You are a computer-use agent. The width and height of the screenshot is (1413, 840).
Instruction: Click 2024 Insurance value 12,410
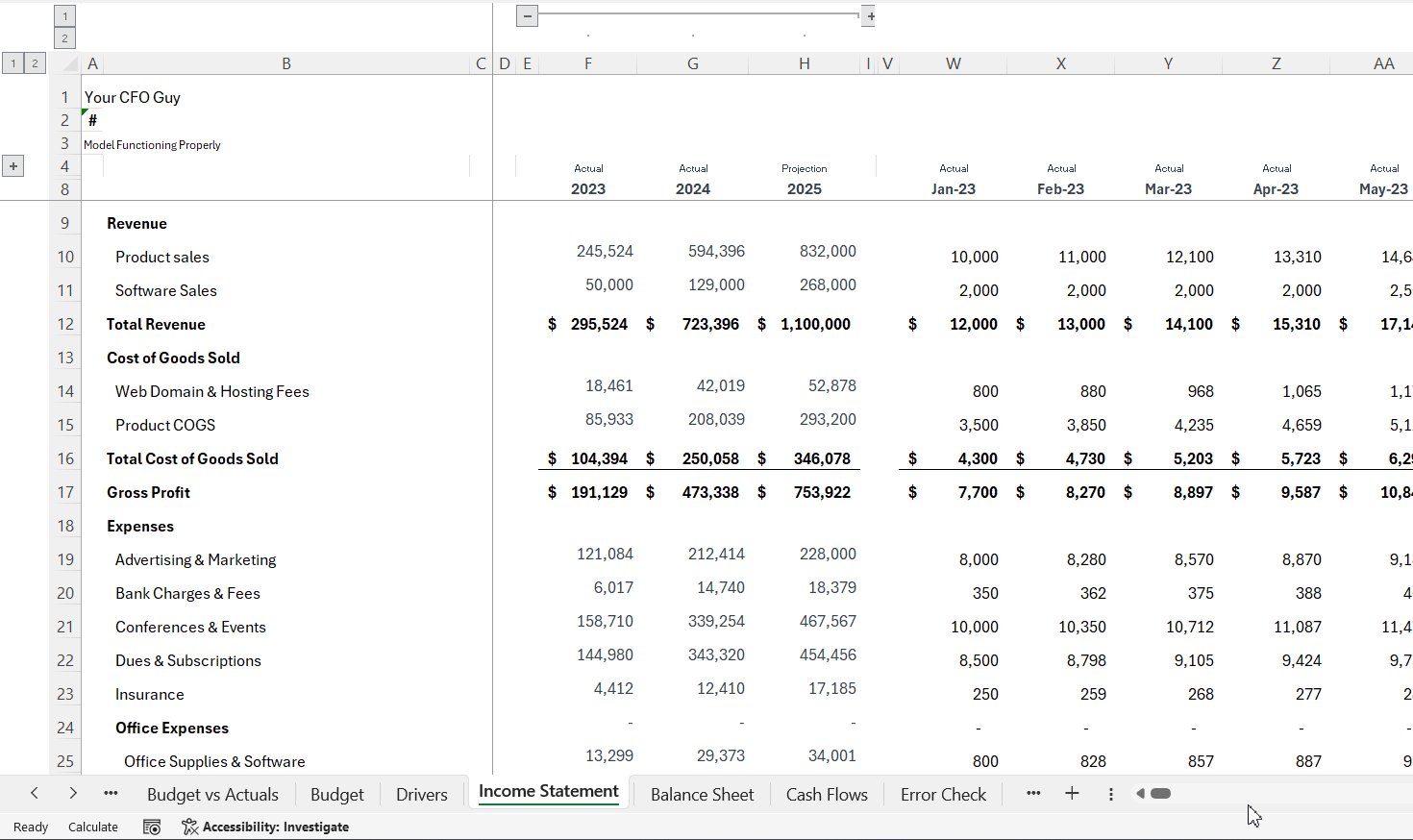pos(721,688)
